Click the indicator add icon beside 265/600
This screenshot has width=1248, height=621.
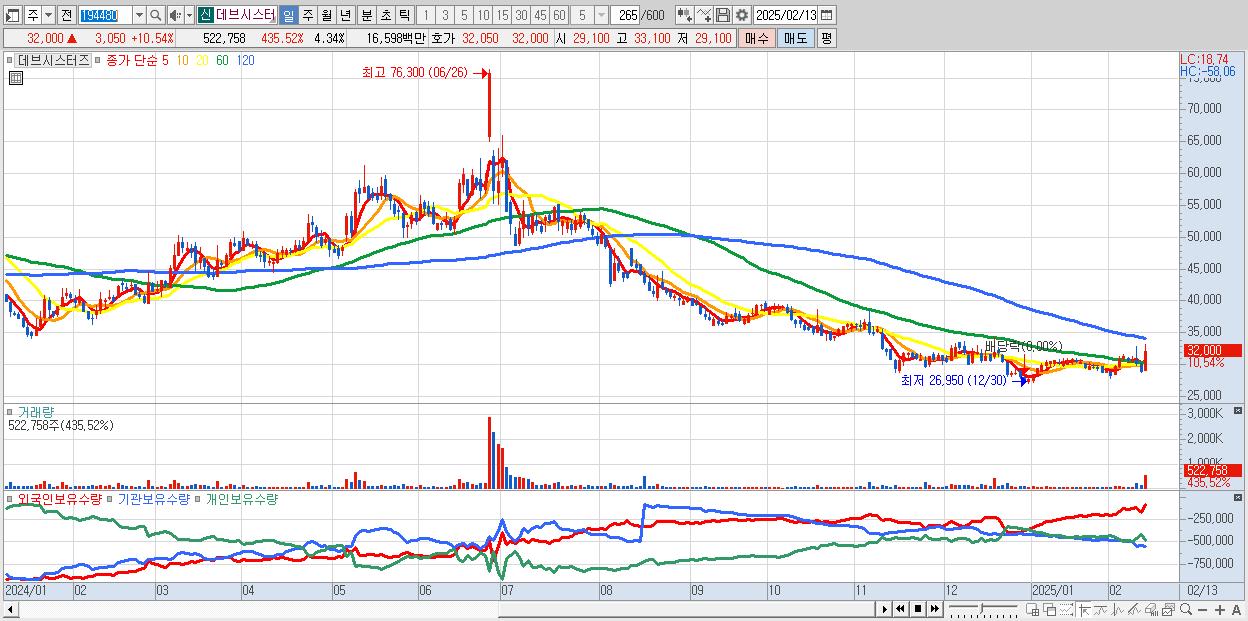(x=685, y=15)
